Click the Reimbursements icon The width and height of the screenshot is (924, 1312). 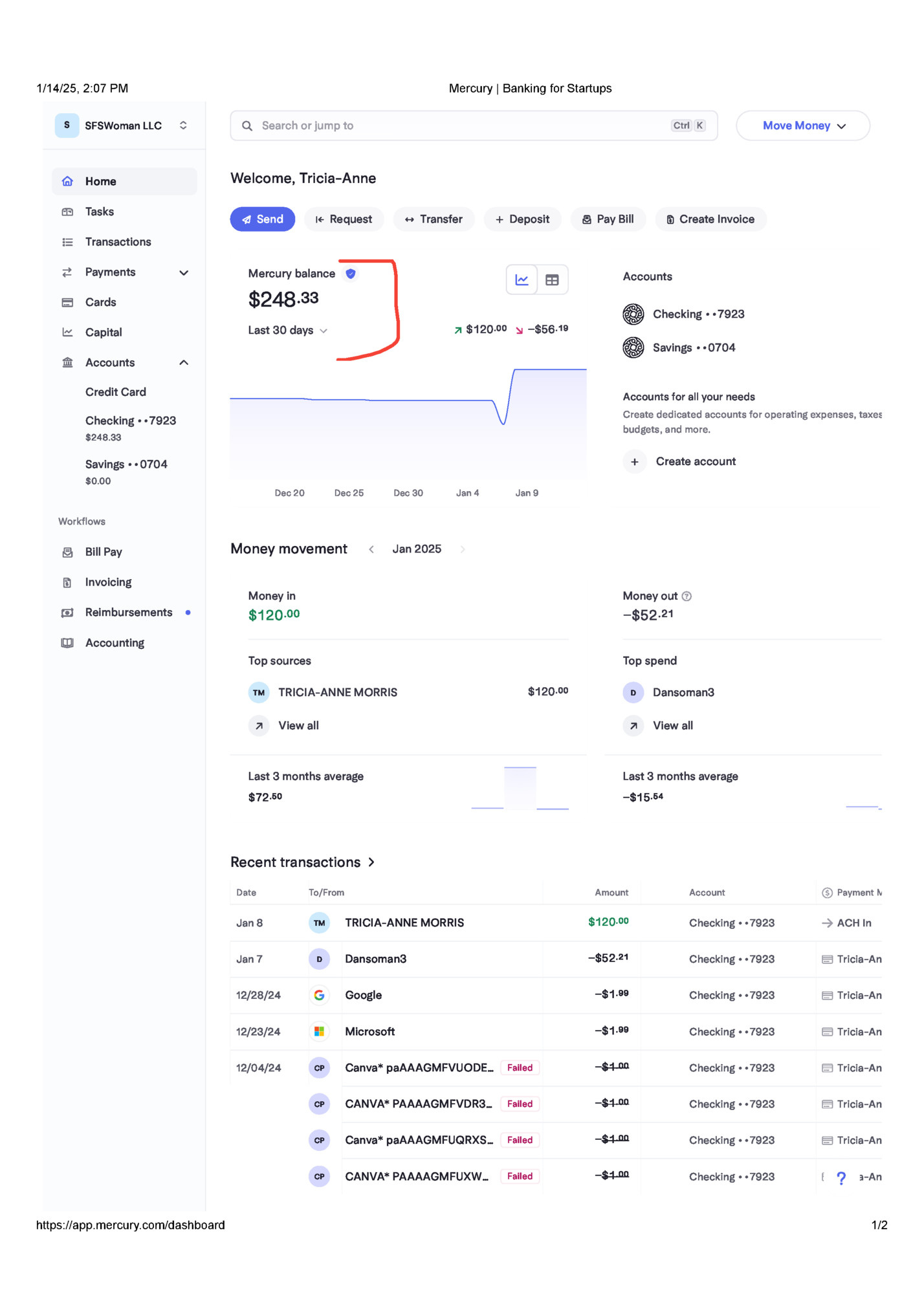pyautogui.click(x=67, y=613)
